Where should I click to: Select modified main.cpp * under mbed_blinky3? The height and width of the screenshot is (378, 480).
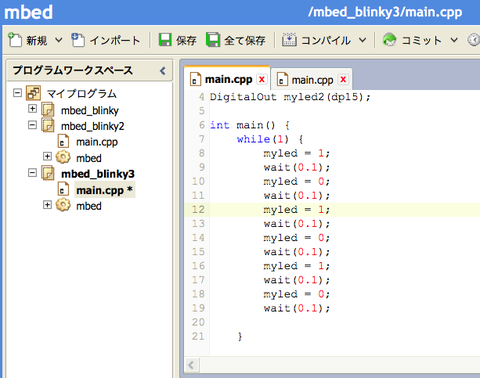tap(105, 190)
